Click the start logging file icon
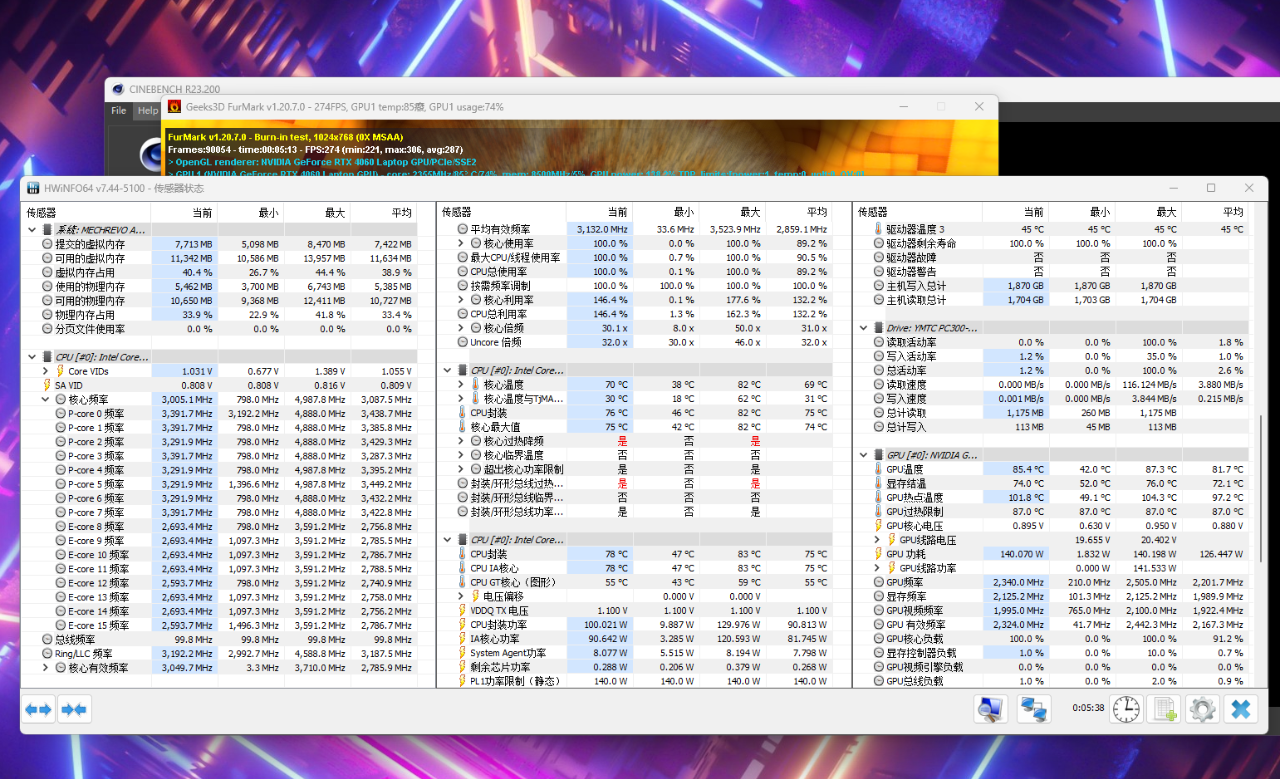 1163,710
